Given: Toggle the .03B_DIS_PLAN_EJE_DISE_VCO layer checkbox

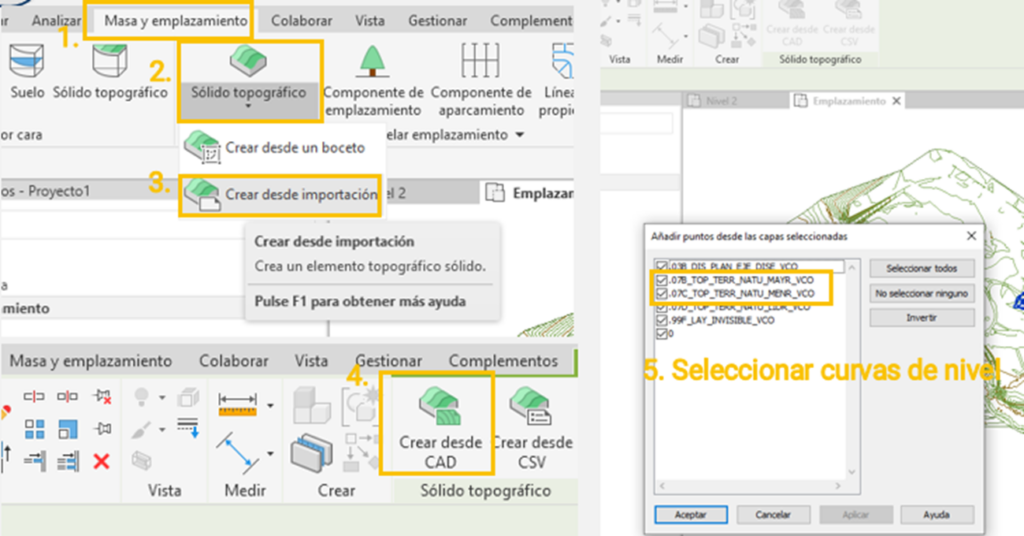Looking at the screenshot, I should click(662, 266).
